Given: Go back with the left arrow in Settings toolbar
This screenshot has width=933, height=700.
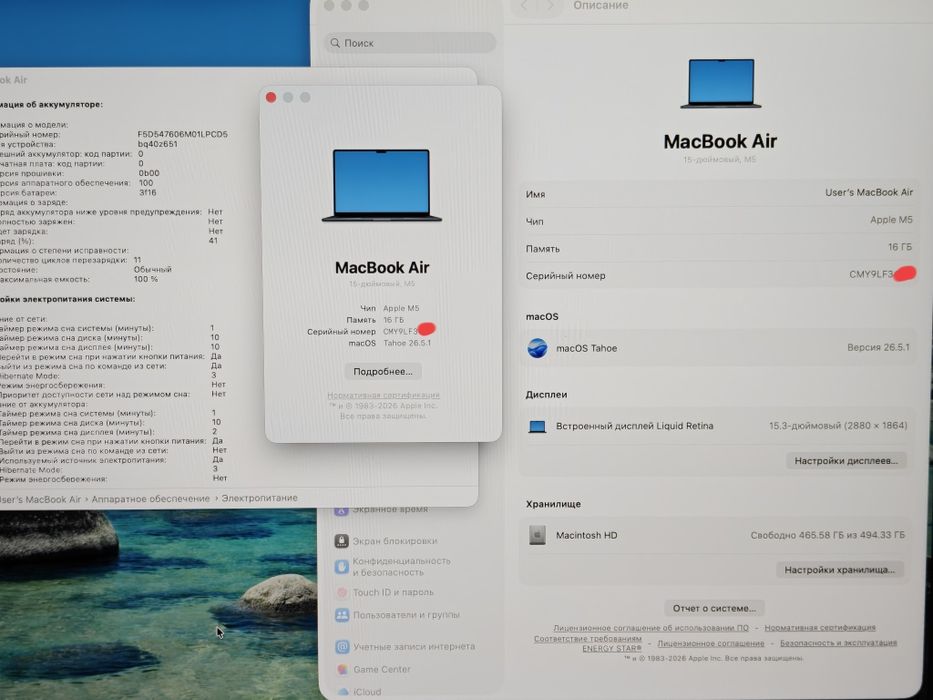Looking at the screenshot, I should tap(524, 5).
